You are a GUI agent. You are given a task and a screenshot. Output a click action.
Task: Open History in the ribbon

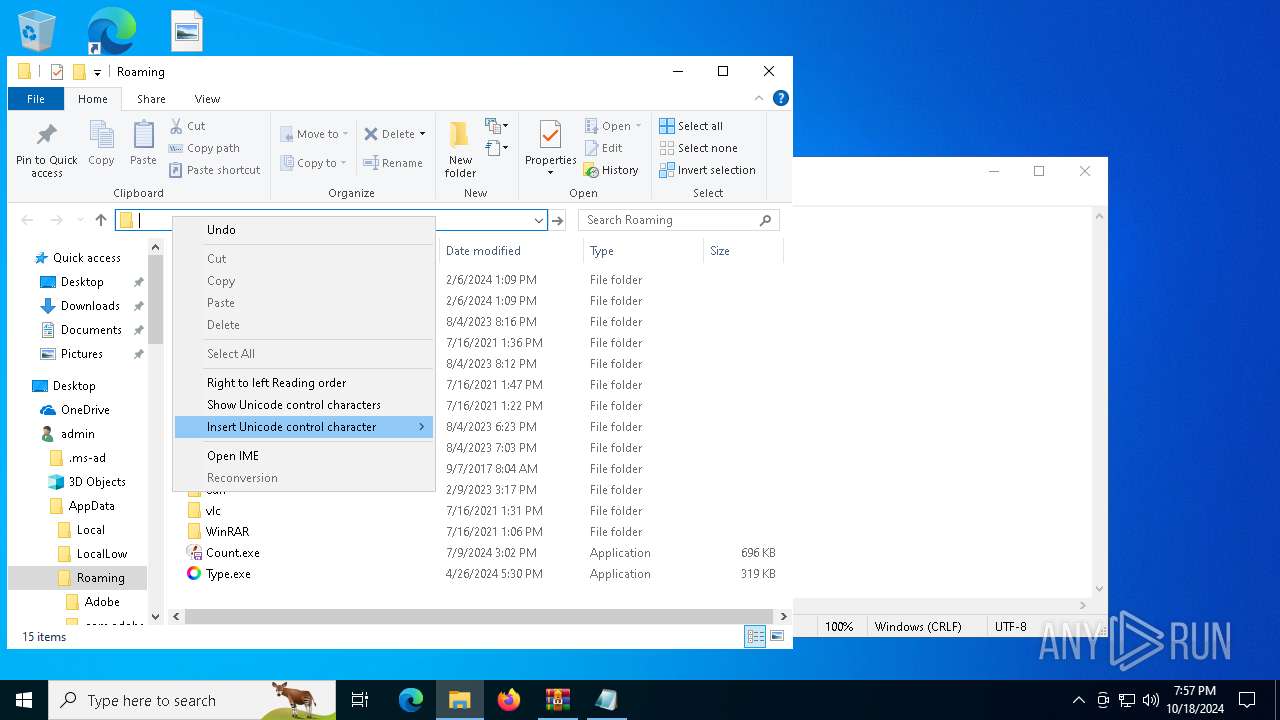(x=611, y=170)
